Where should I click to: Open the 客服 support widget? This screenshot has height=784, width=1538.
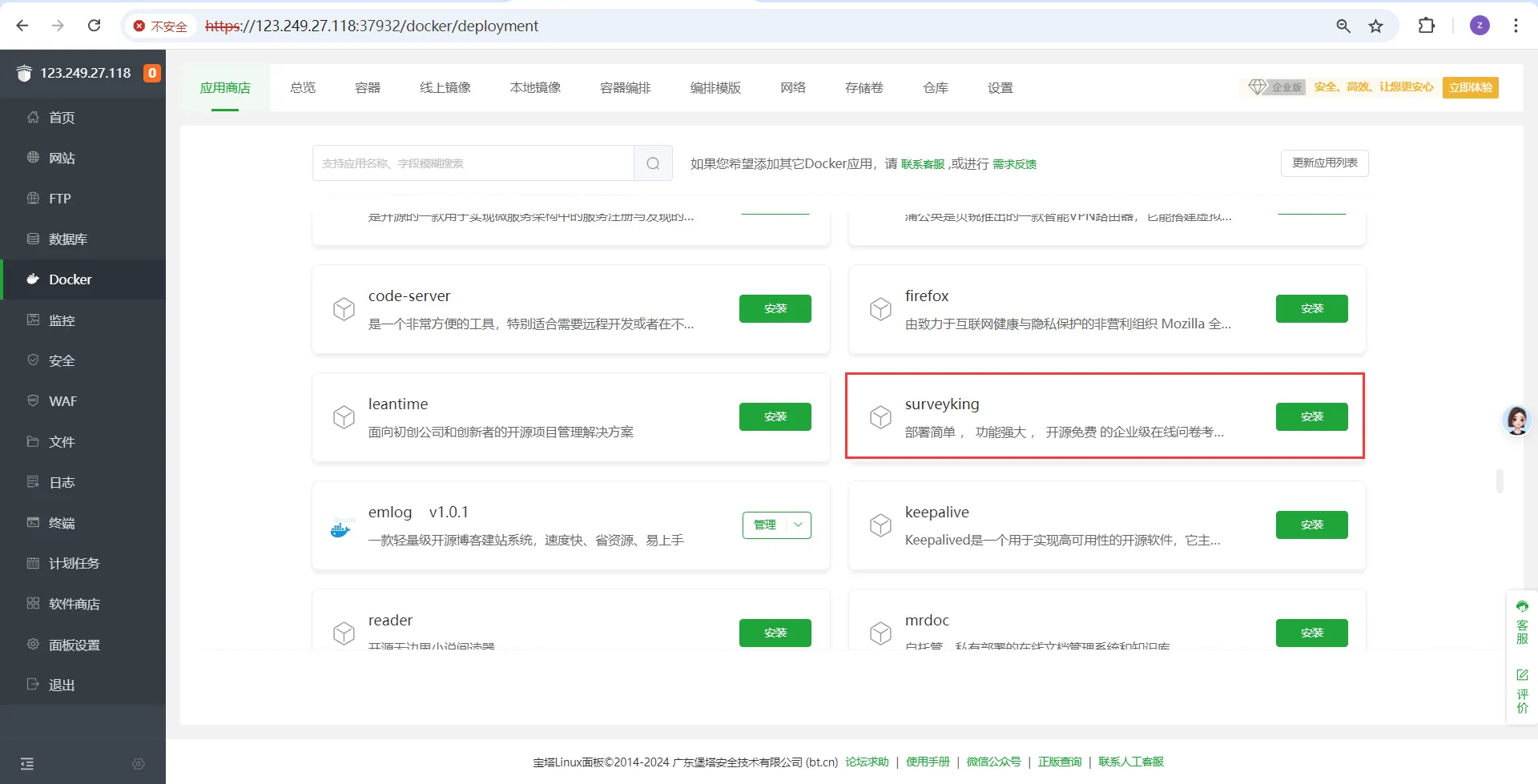[1522, 623]
